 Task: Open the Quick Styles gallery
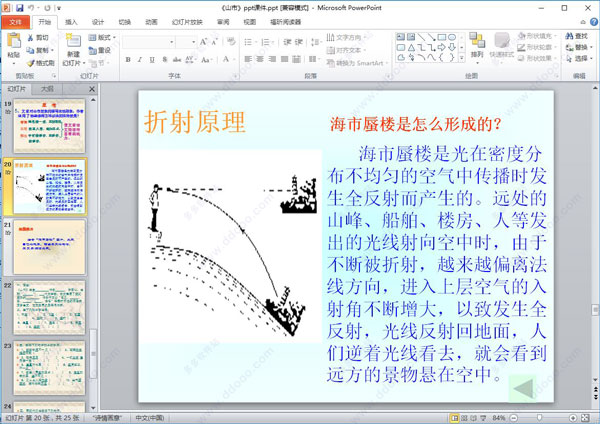pos(502,48)
